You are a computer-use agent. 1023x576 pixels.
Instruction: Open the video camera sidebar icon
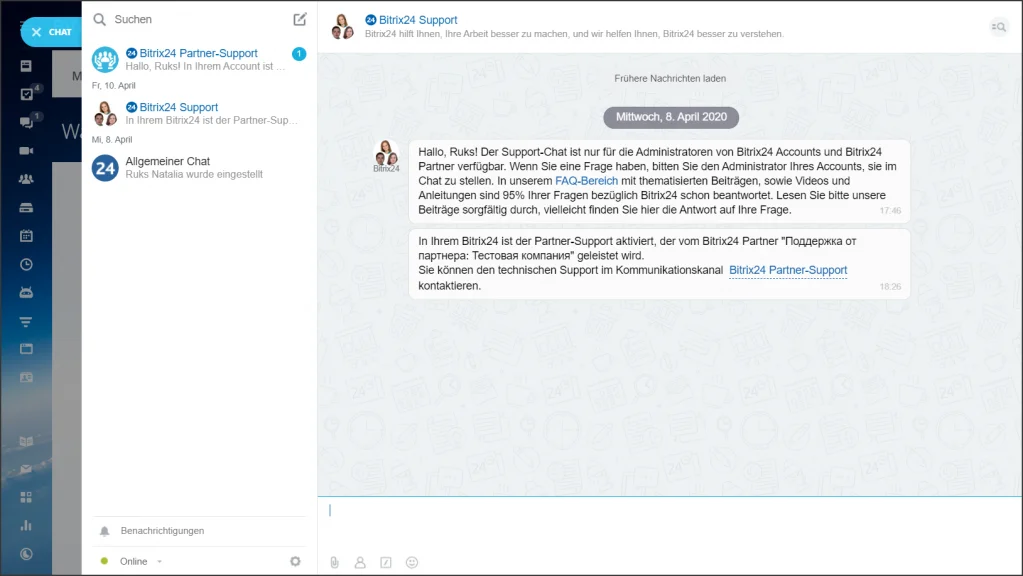point(26,151)
